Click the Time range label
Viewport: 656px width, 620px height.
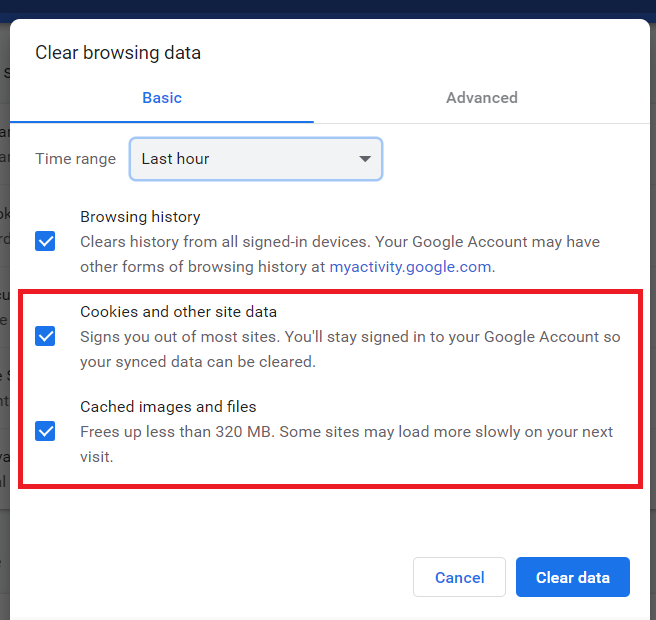coord(75,159)
